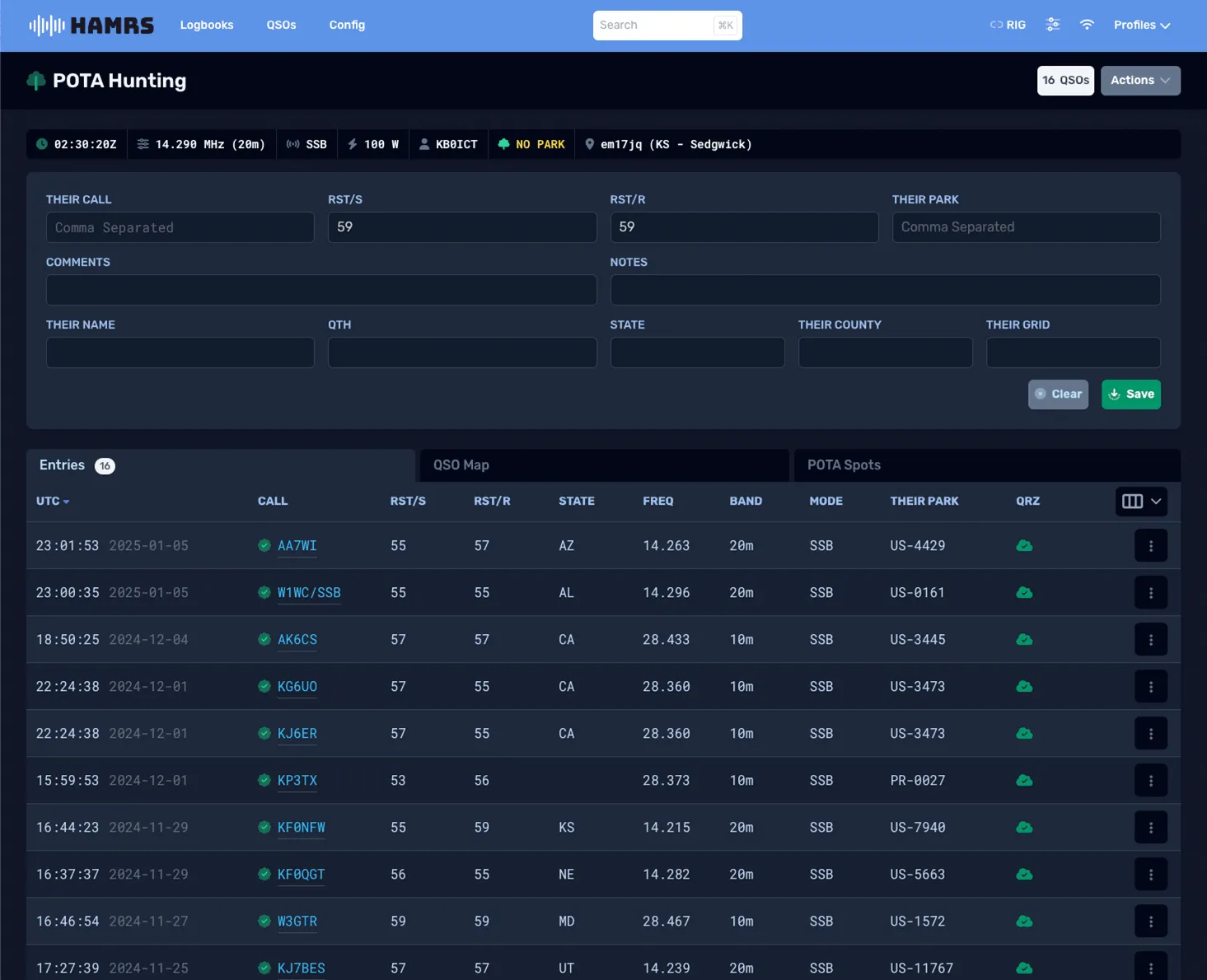This screenshot has width=1207, height=980.
Task: Click into the RST/R field
Action: click(744, 227)
